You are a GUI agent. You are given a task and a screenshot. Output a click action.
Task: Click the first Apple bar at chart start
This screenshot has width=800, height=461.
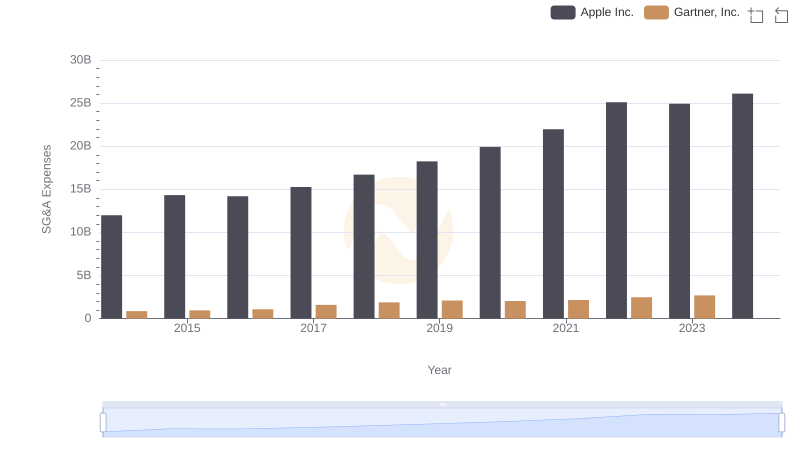point(112,267)
